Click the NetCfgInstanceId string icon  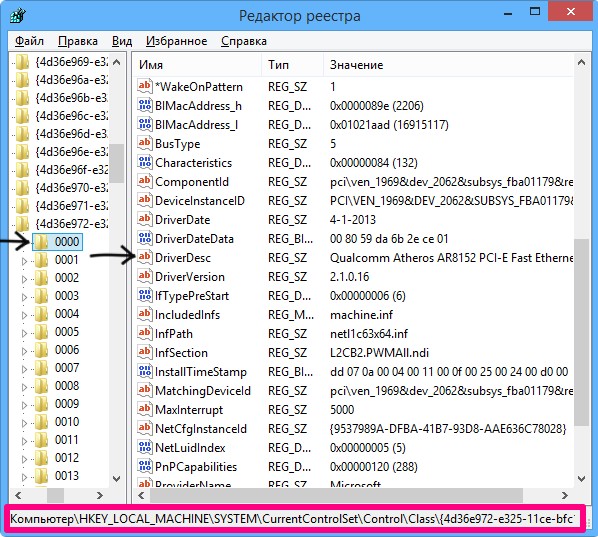coord(144,428)
